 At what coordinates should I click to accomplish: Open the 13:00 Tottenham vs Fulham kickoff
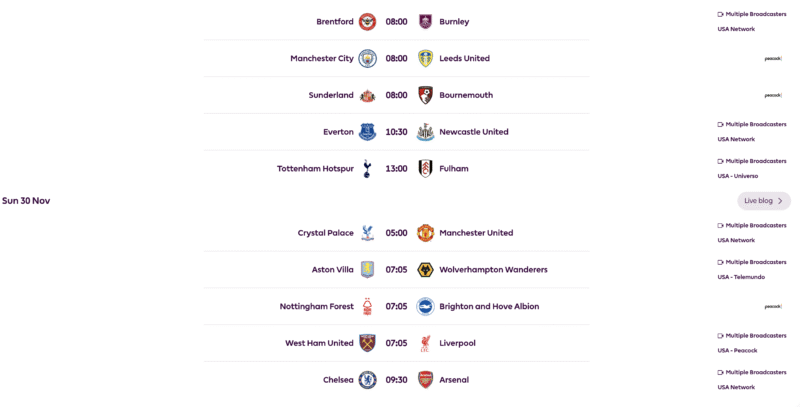pyautogui.click(x=397, y=169)
